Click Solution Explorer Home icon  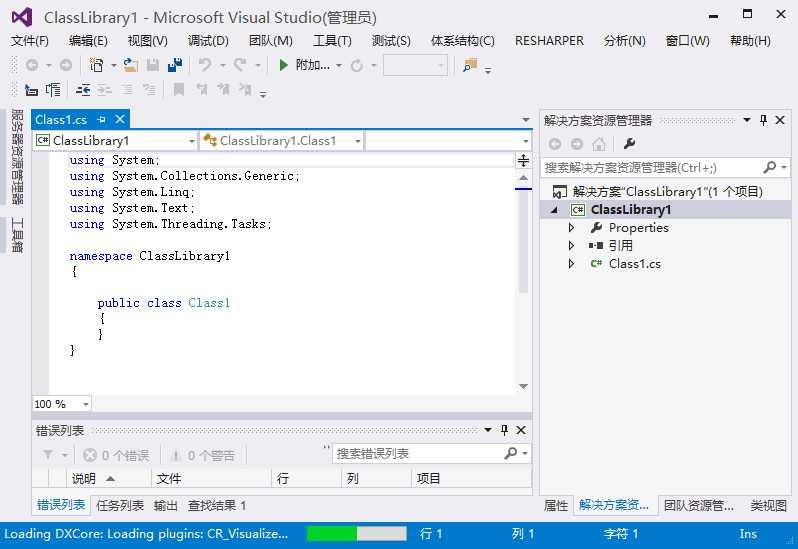[599, 144]
